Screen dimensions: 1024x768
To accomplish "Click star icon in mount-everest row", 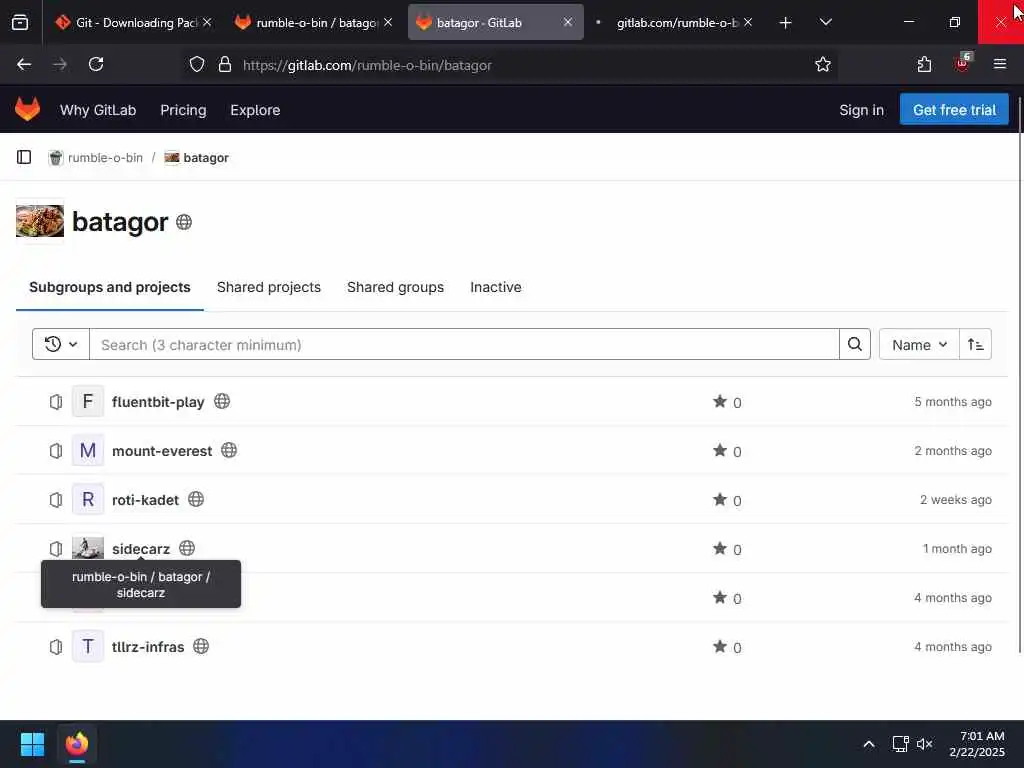I will 720,450.
